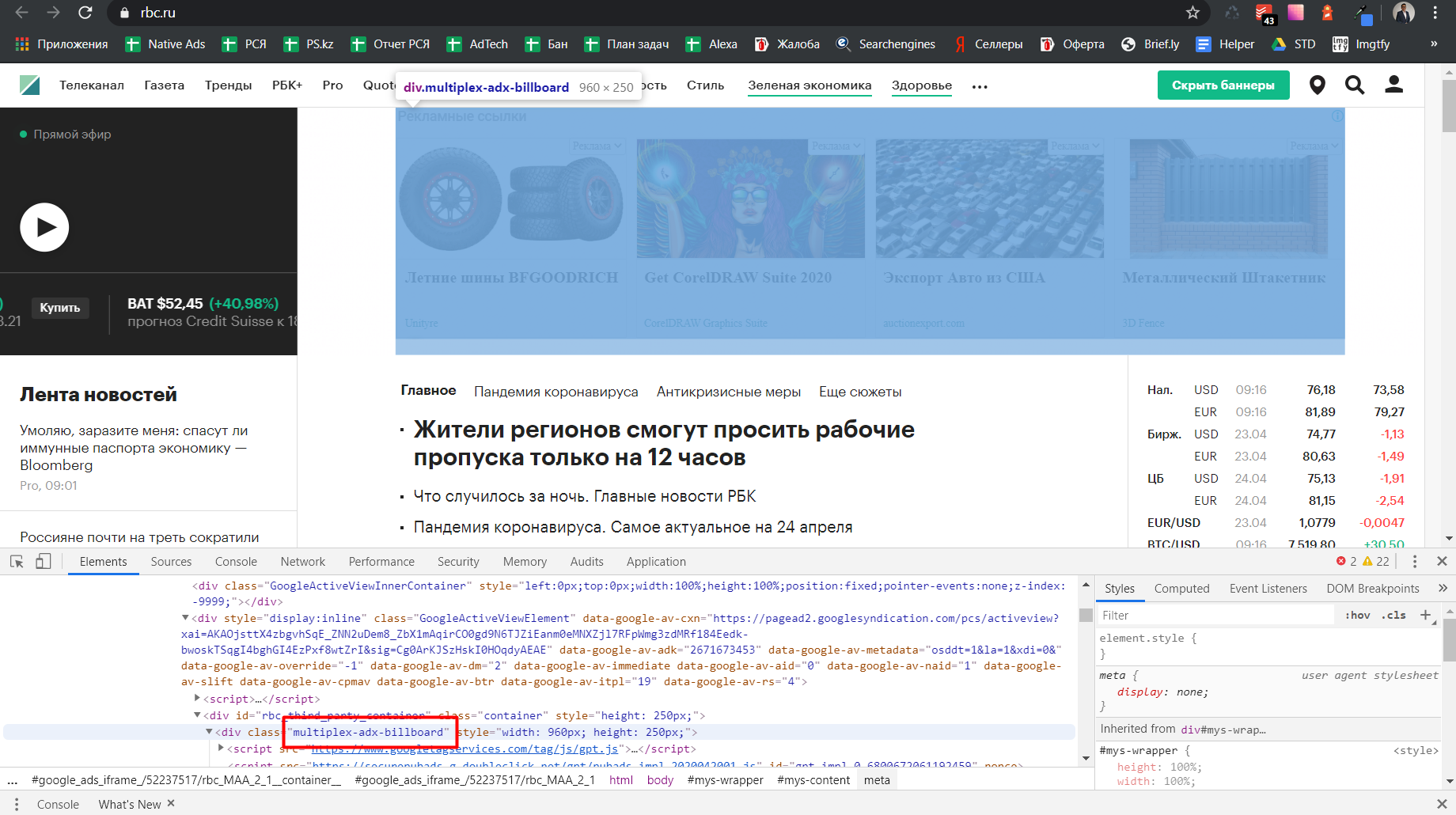The height and width of the screenshot is (815, 1456).
Task: Select the #mys-wrapper breadcrumb
Action: pyautogui.click(x=725, y=780)
